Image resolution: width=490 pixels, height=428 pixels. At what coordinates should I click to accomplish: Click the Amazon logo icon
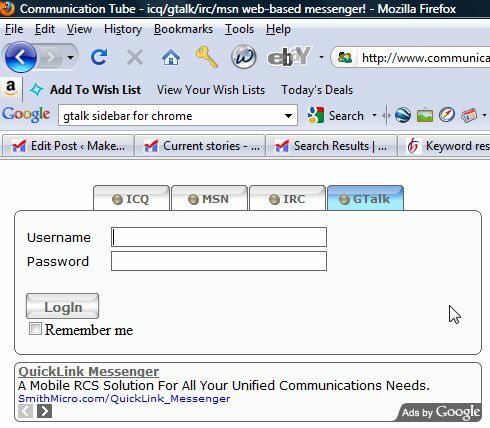coord(10,88)
